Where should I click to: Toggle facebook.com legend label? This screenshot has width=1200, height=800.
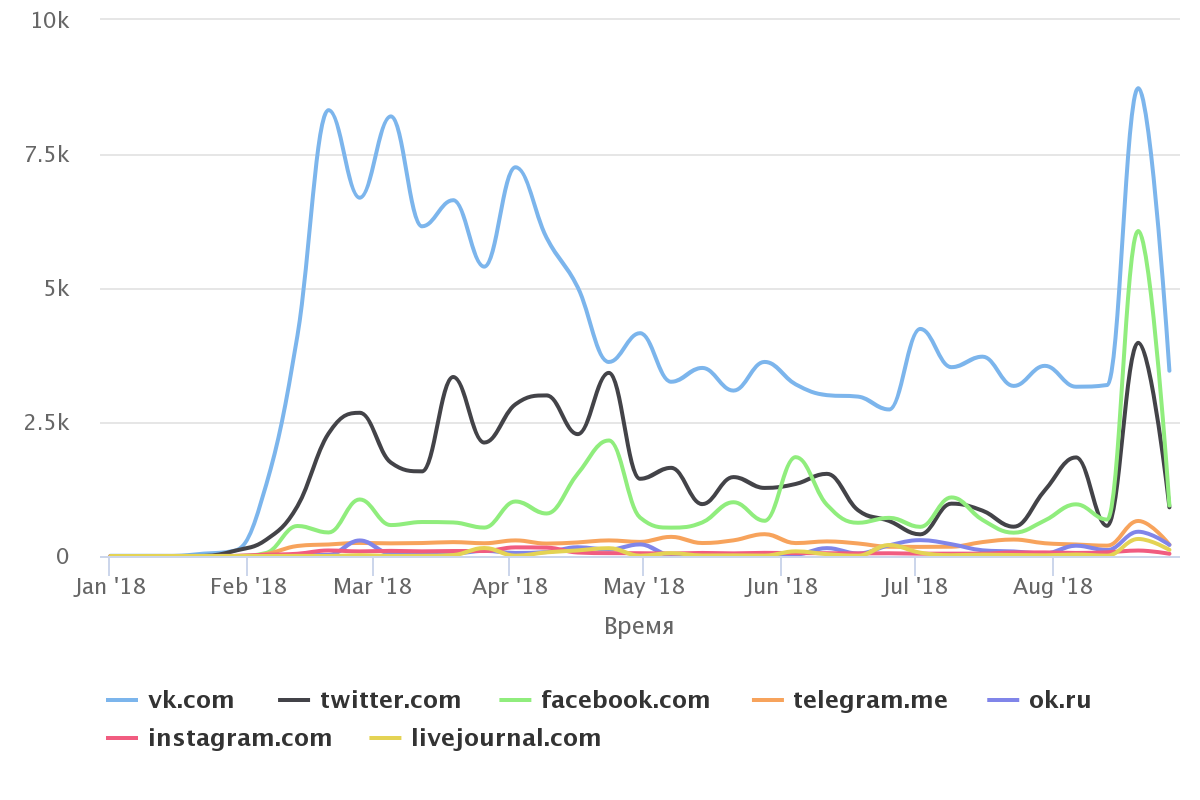pos(625,700)
